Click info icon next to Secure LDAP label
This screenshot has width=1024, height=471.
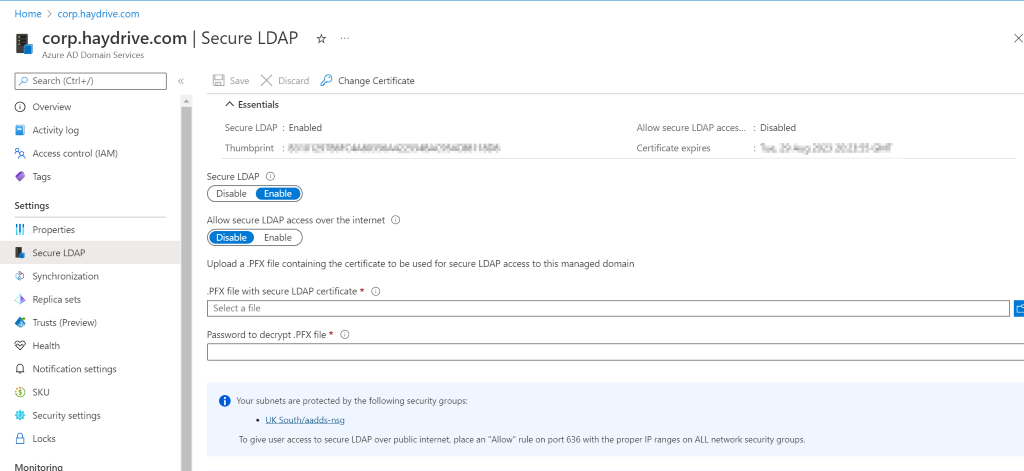pyautogui.click(x=271, y=176)
